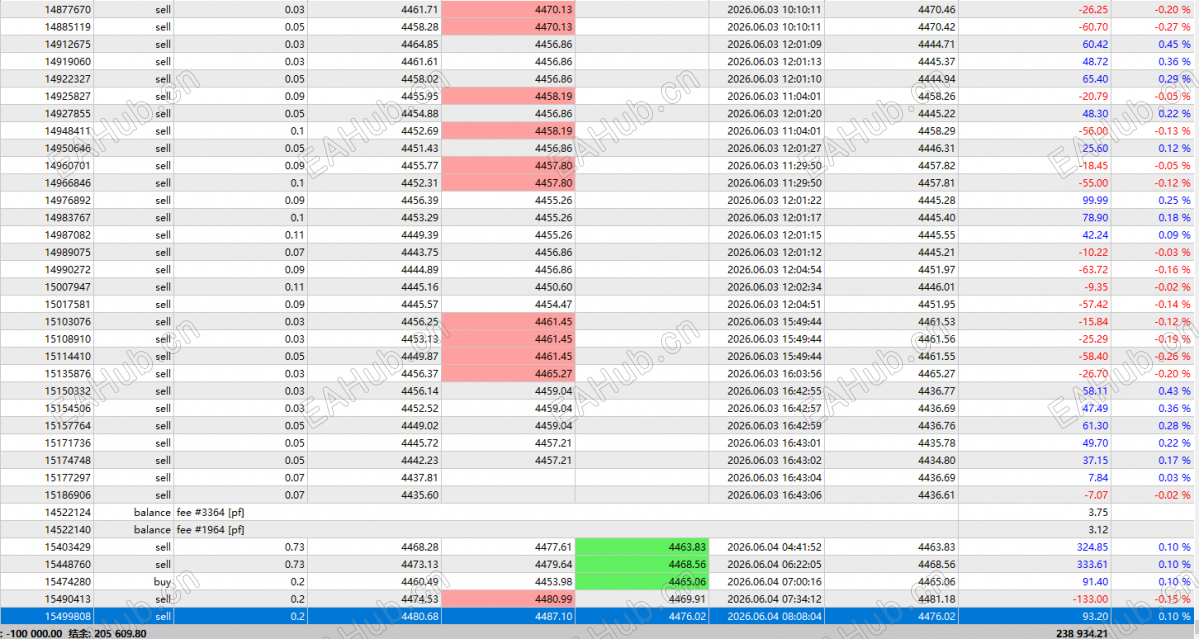The height and width of the screenshot is (639, 1199).
Task: Click ticket 14922327
Action: 67,79
